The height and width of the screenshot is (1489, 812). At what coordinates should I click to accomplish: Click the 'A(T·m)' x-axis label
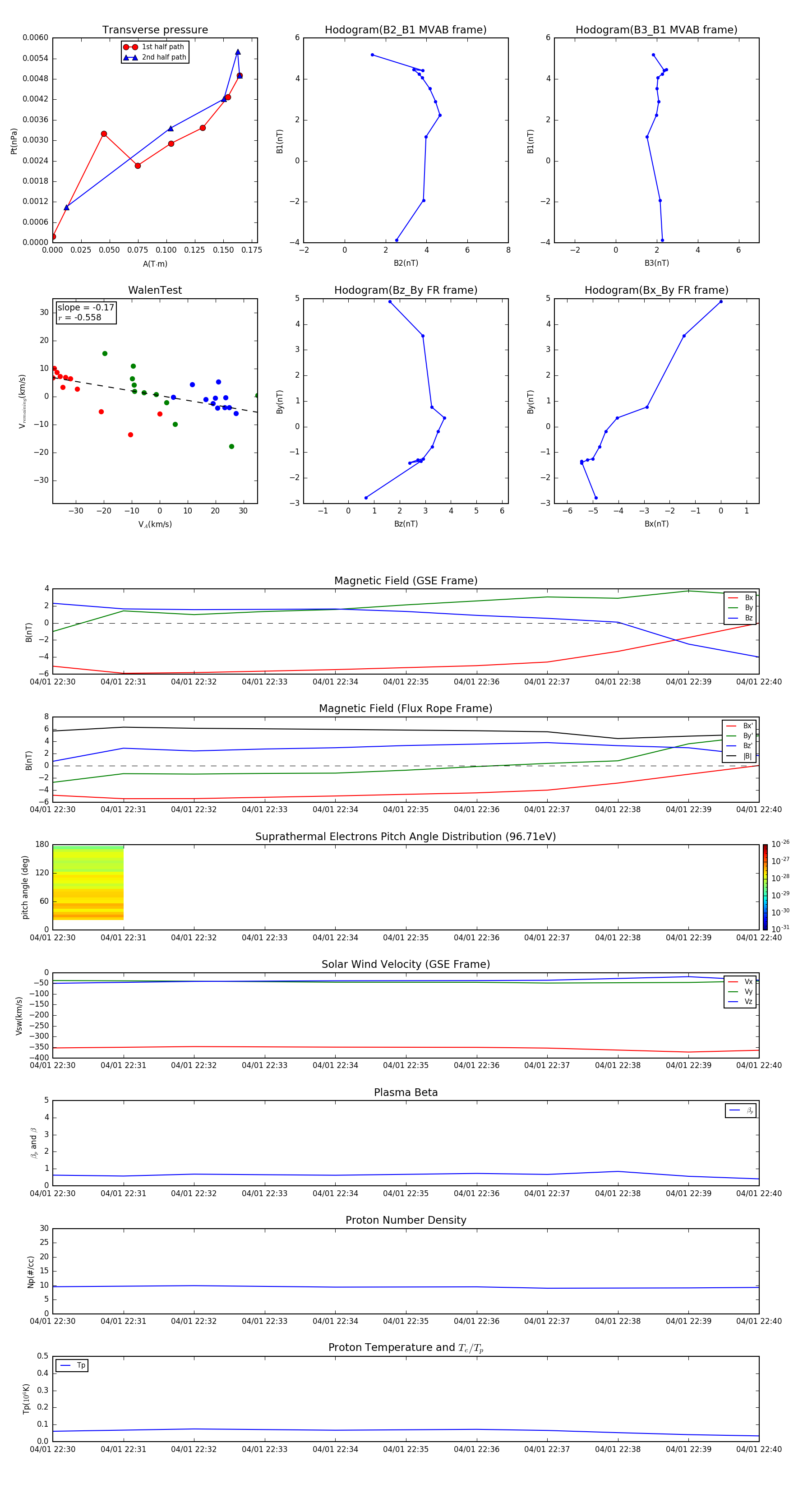tap(155, 264)
